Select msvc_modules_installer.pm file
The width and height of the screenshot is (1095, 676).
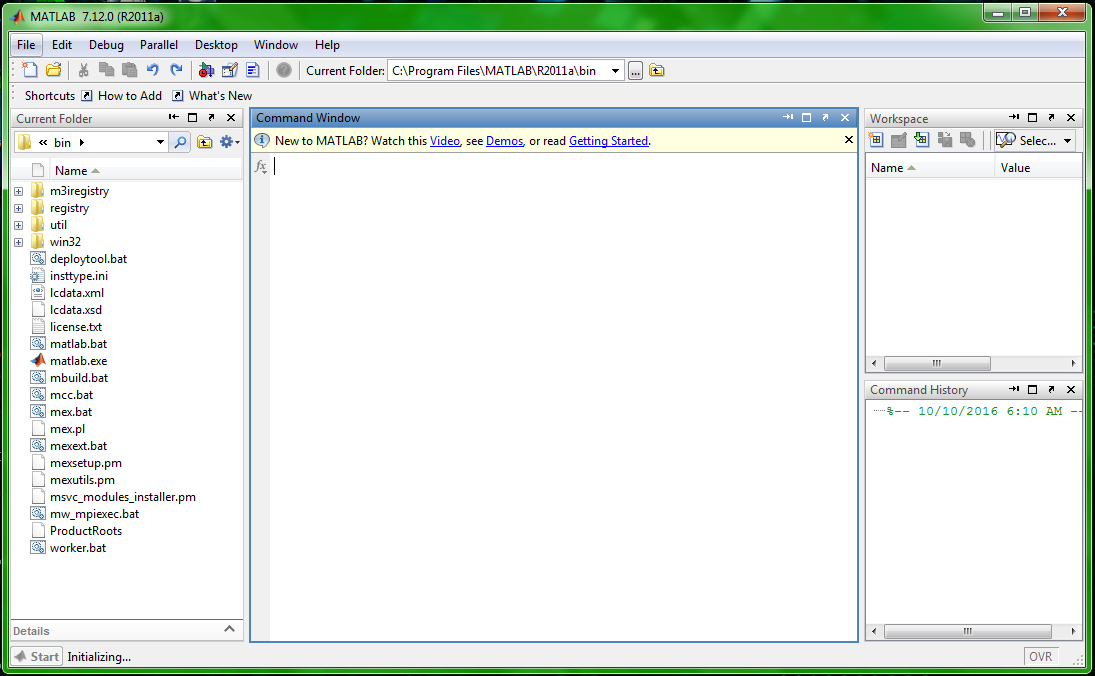122,497
